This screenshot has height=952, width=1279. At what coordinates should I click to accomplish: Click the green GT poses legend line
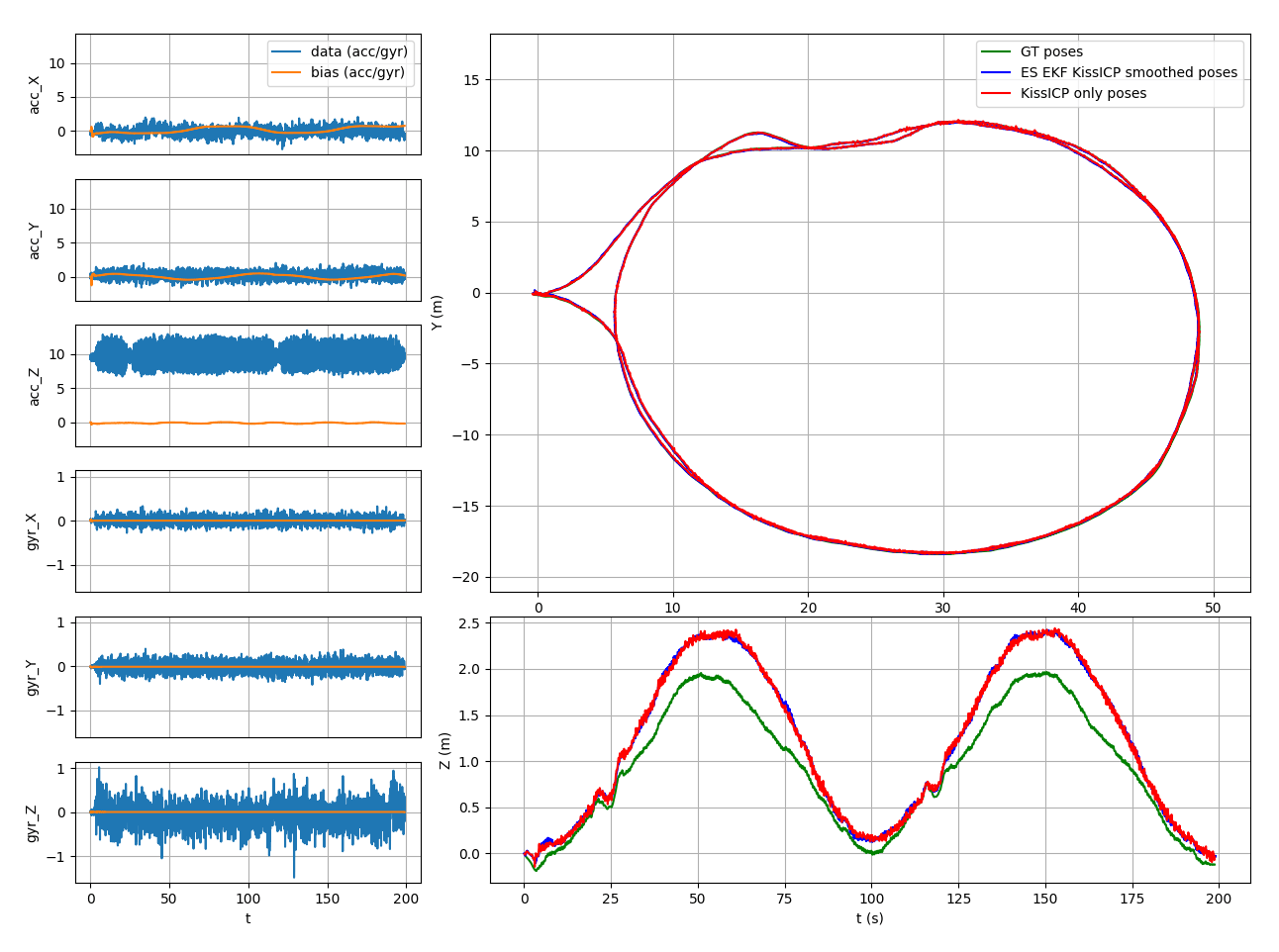point(996,51)
